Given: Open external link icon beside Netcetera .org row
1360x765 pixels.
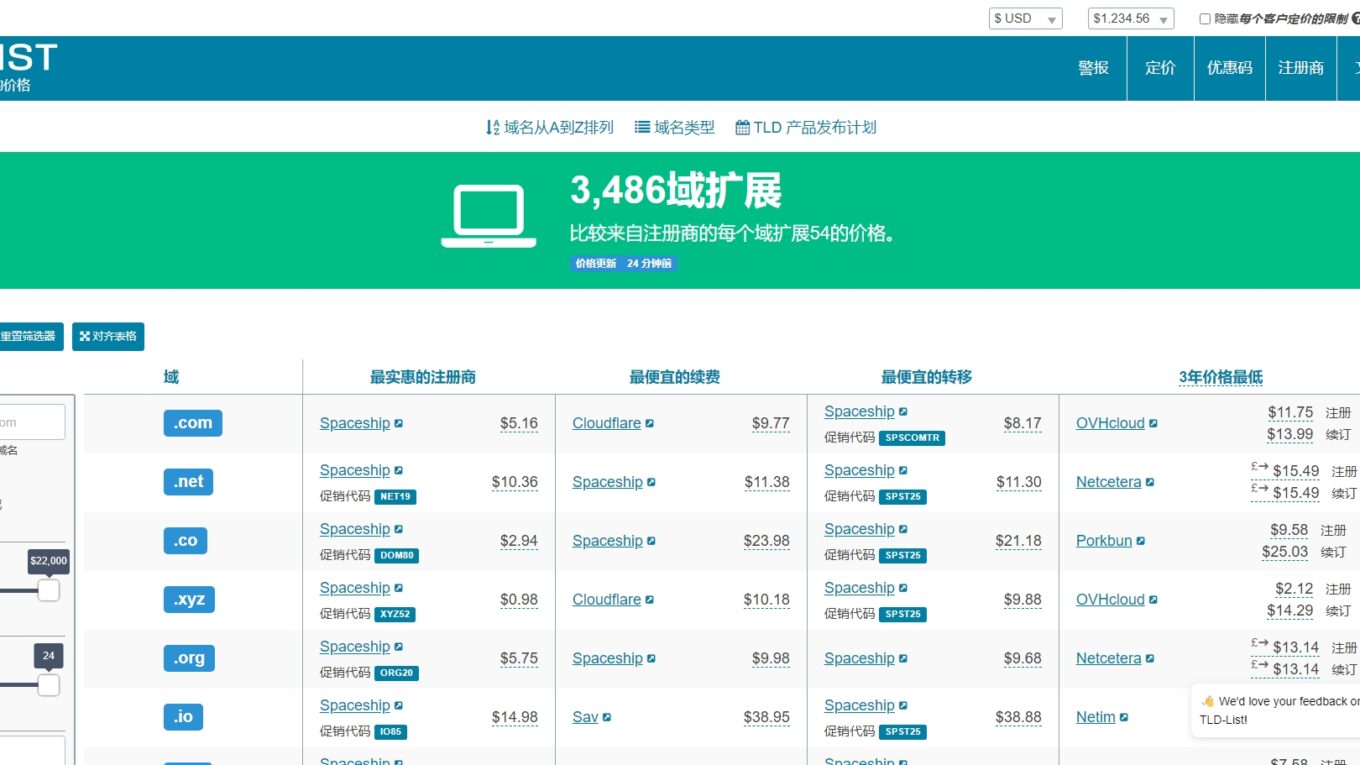Looking at the screenshot, I should coord(1150,659).
